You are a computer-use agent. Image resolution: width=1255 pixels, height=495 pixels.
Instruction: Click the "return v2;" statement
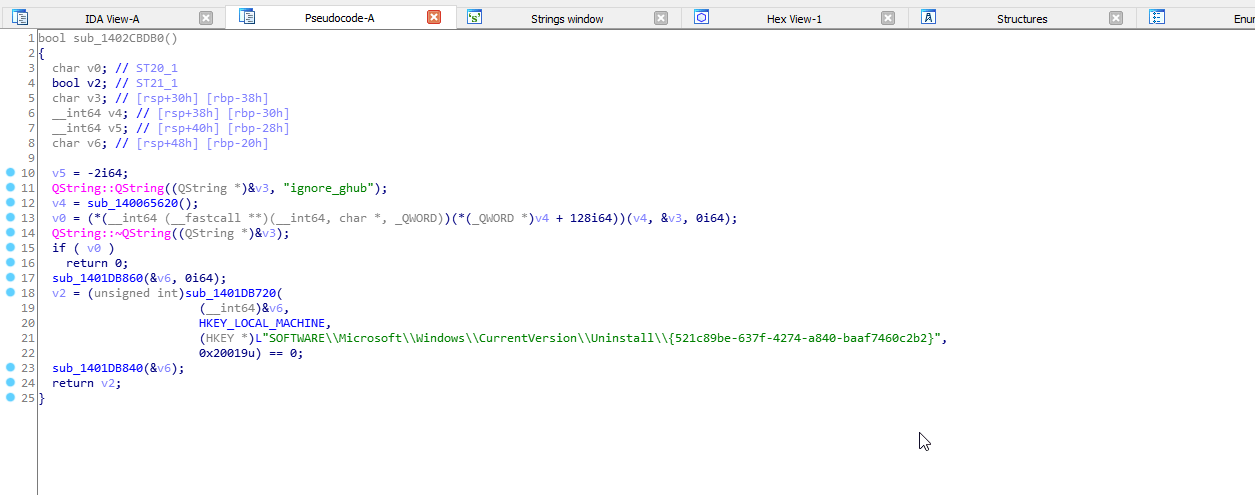87,383
